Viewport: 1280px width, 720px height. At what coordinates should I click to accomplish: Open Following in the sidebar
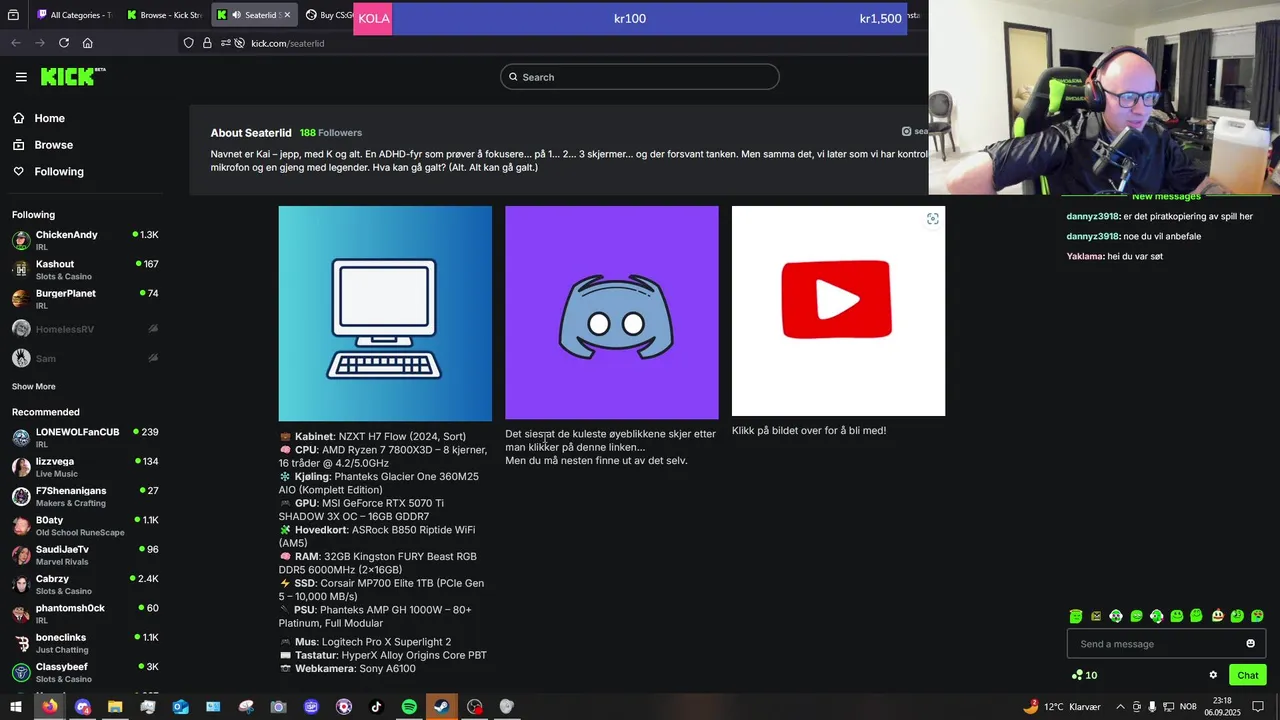(59, 172)
